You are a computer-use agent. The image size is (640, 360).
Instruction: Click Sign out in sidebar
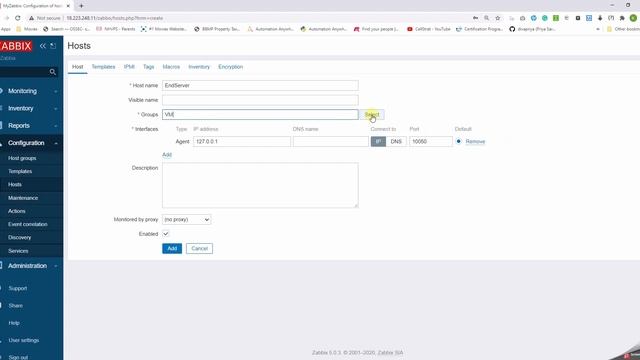18,357
